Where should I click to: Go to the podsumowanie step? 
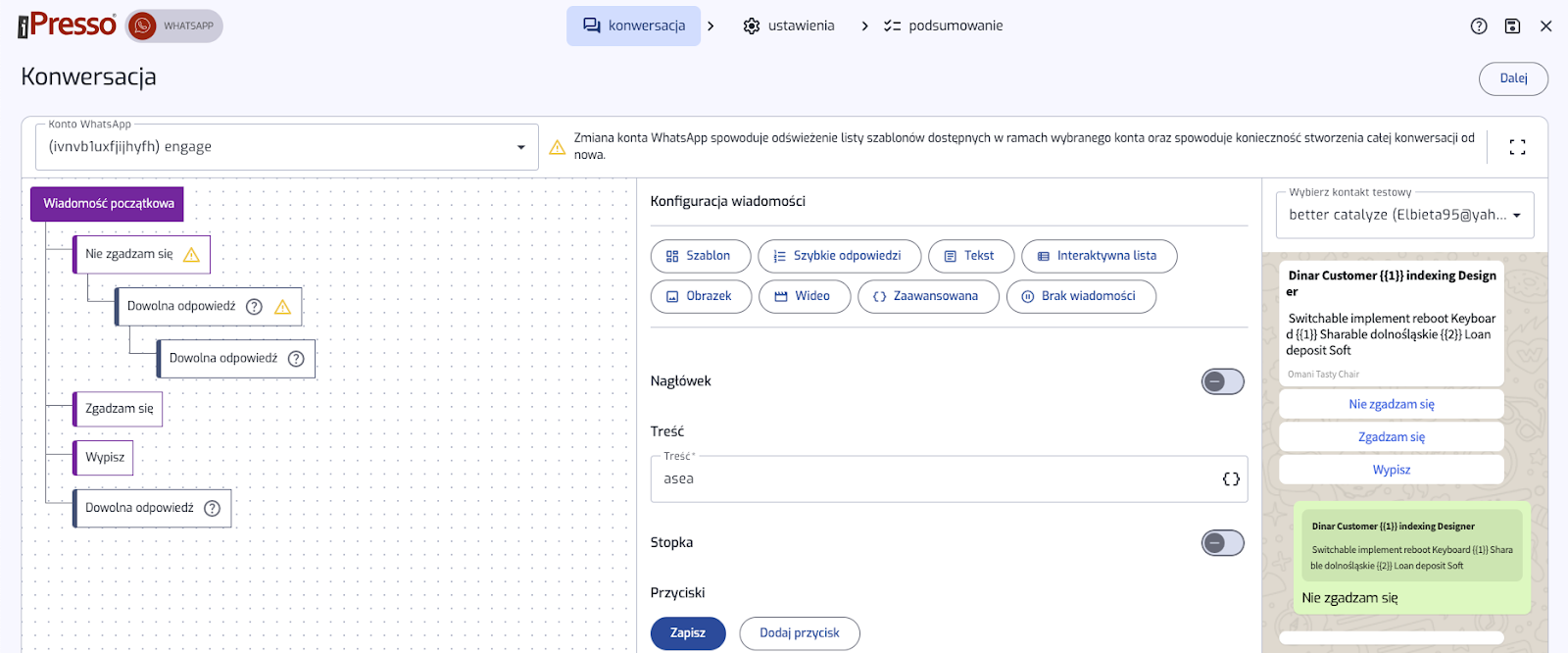point(943,26)
